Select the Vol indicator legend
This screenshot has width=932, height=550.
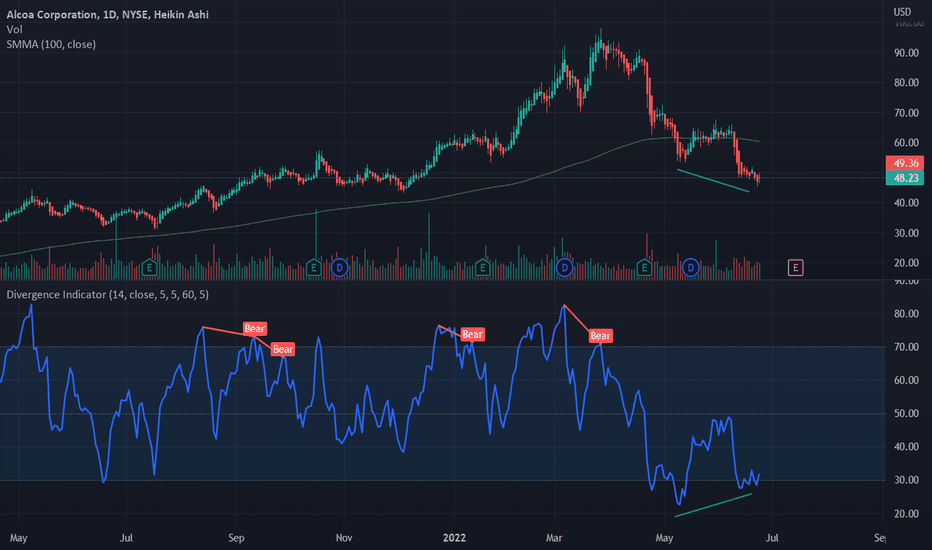tap(14, 29)
